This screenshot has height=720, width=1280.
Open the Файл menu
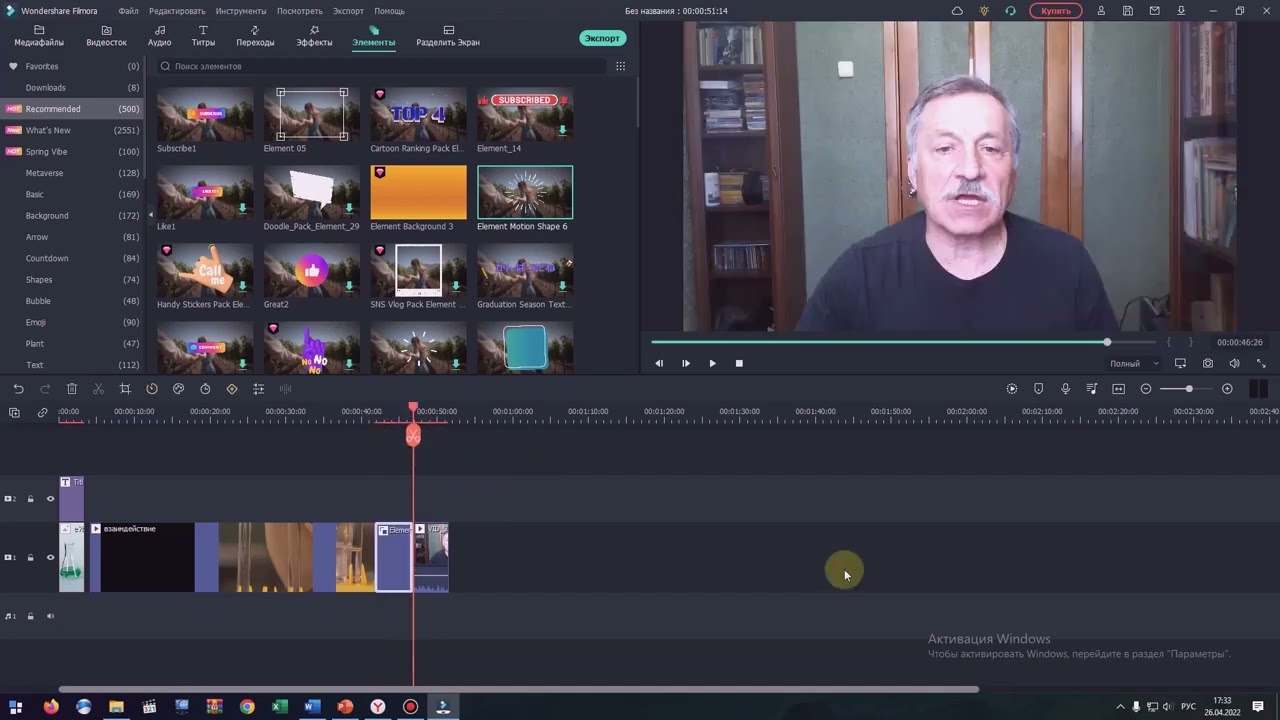click(x=128, y=11)
